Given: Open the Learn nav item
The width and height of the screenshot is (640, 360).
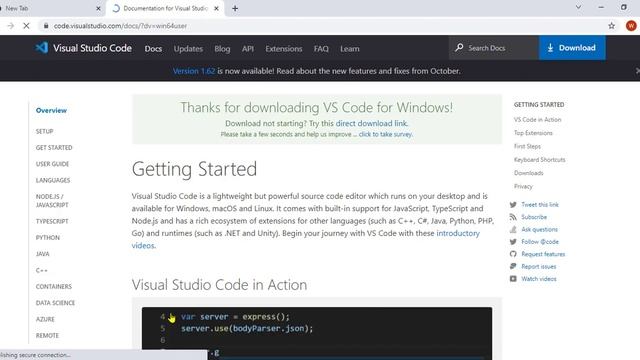Looking at the screenshot, I should 350,49.
